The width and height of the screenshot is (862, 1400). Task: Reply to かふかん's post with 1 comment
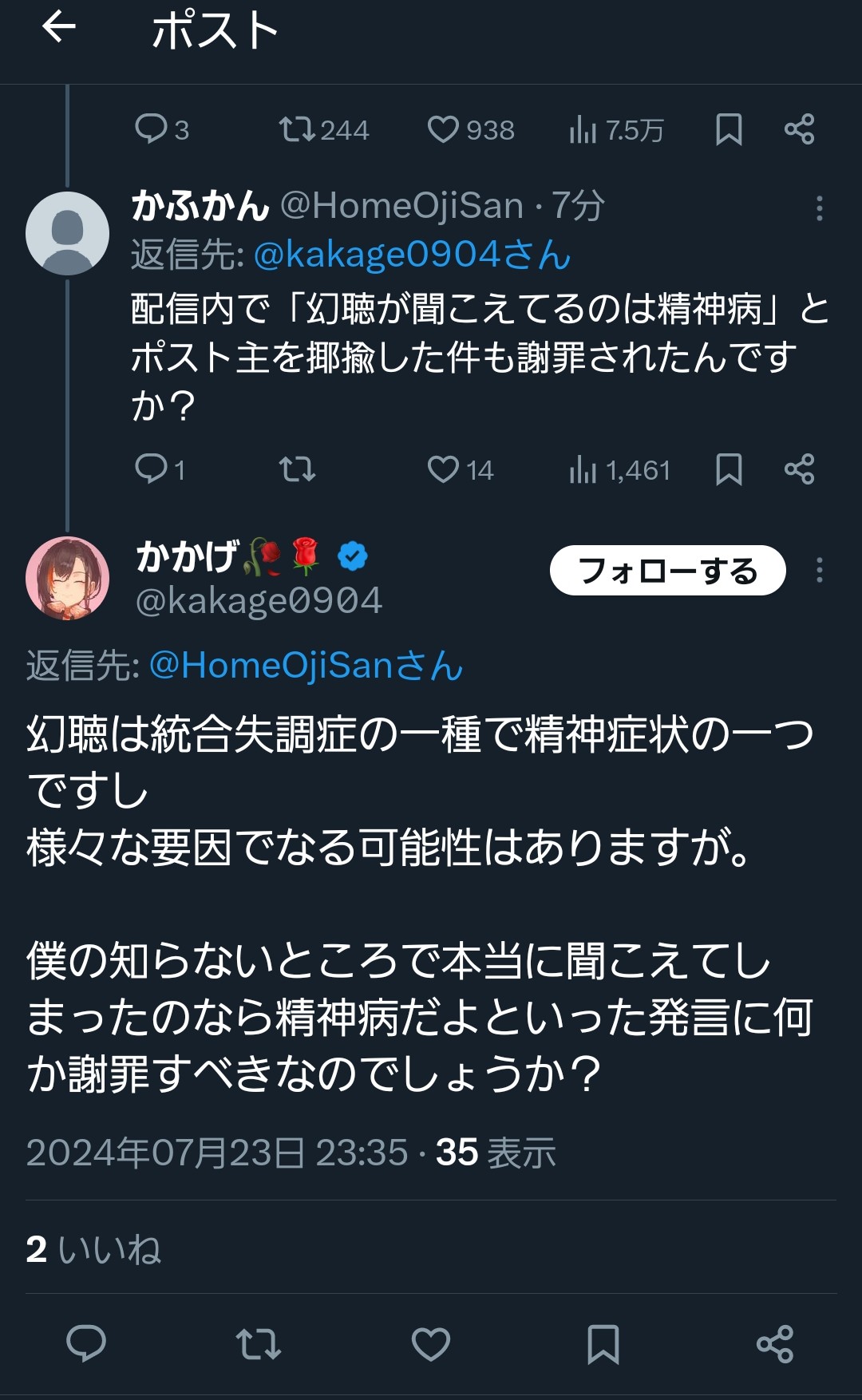[x=160, y=469]
